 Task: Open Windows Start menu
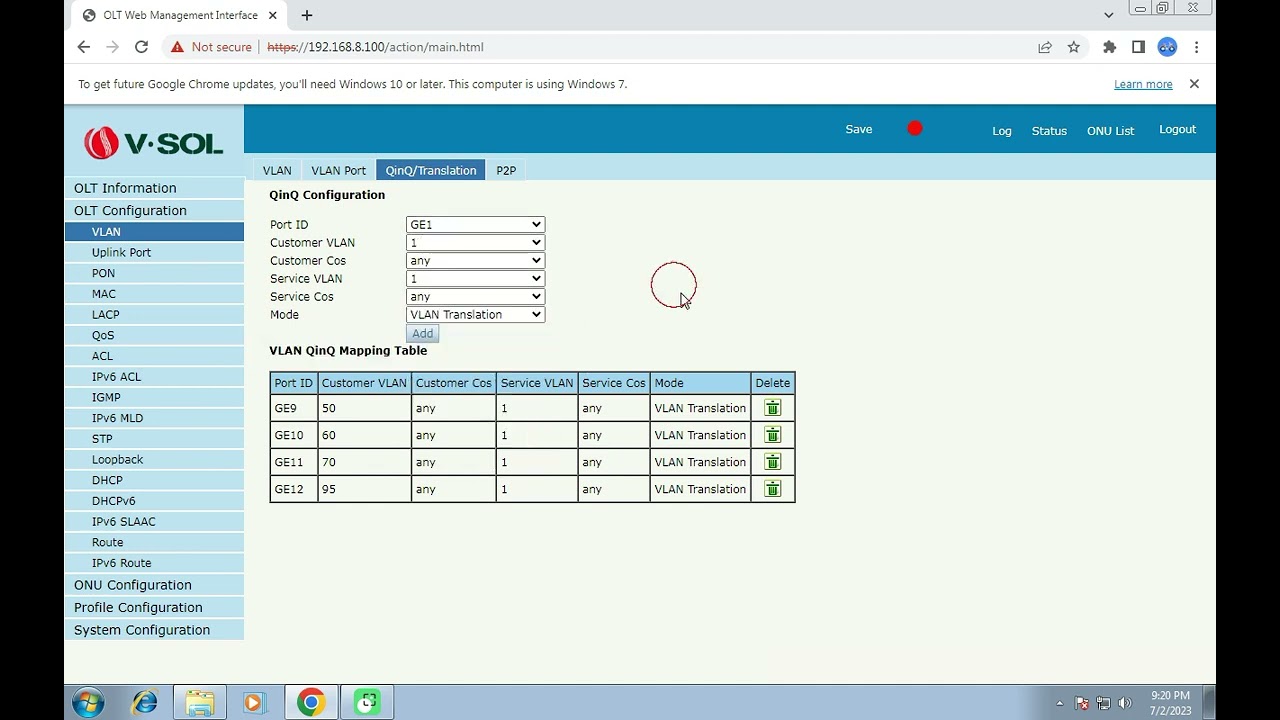pyautogui.click(x=88, y=703)
